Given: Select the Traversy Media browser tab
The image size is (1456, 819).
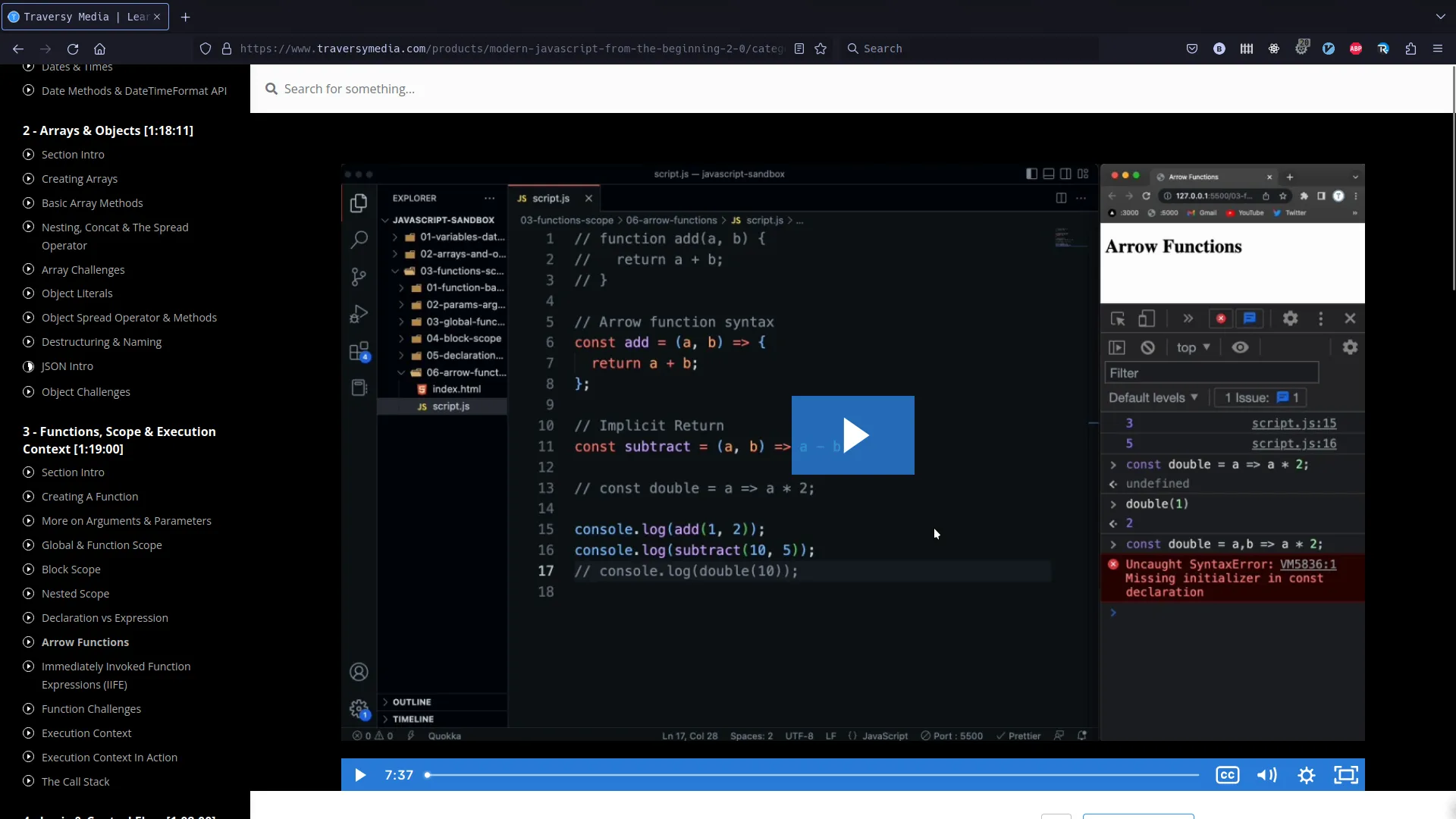Looking at the screenshot, I should [76, 17].
